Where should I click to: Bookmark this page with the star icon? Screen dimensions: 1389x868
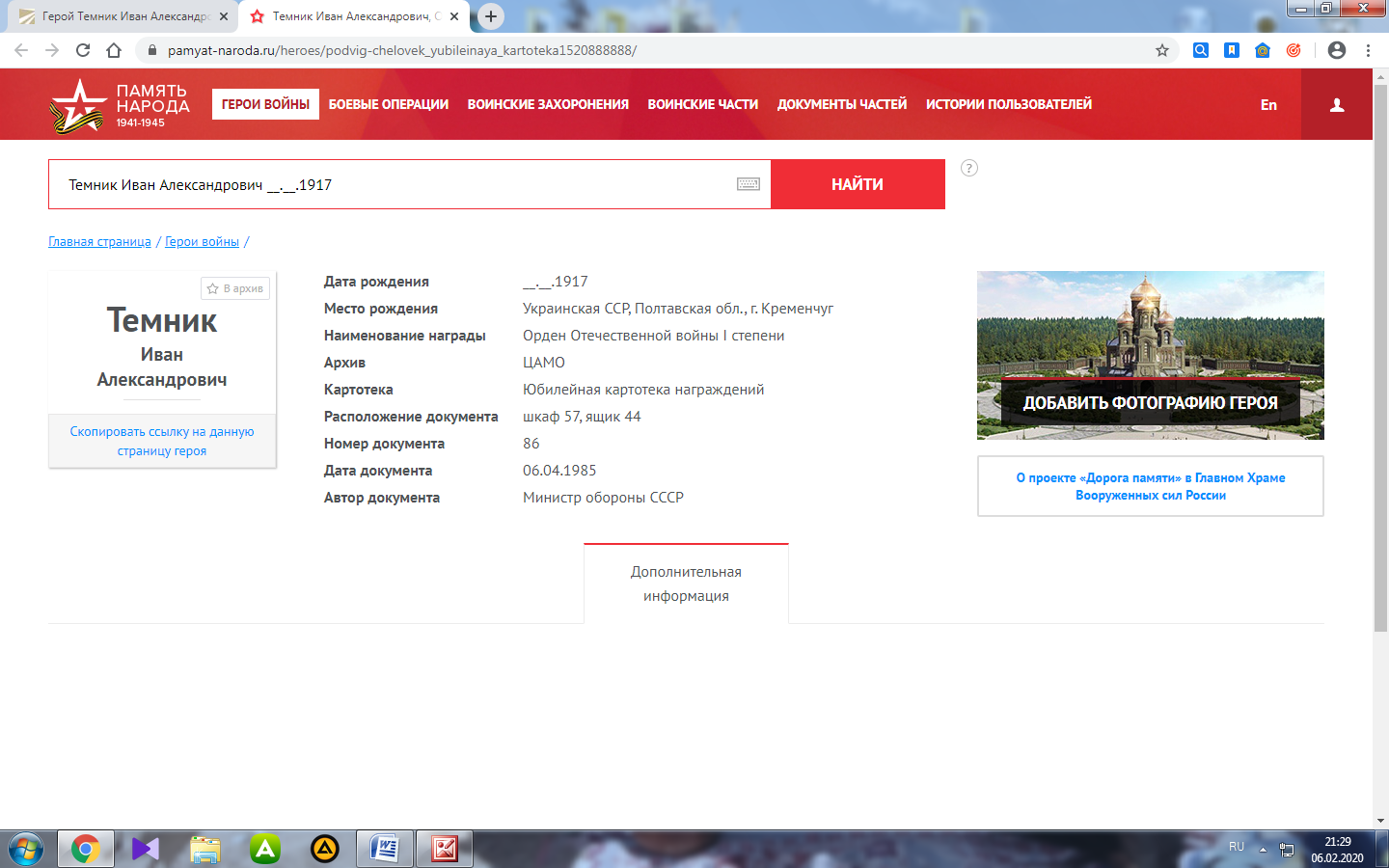coord(1162,50)
